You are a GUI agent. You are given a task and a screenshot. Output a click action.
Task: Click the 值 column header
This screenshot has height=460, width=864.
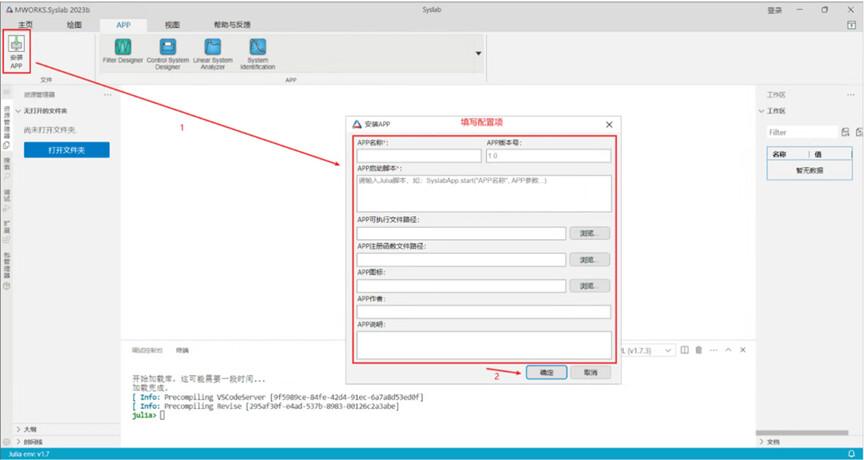pyautogui.click(x=818, y=154)
